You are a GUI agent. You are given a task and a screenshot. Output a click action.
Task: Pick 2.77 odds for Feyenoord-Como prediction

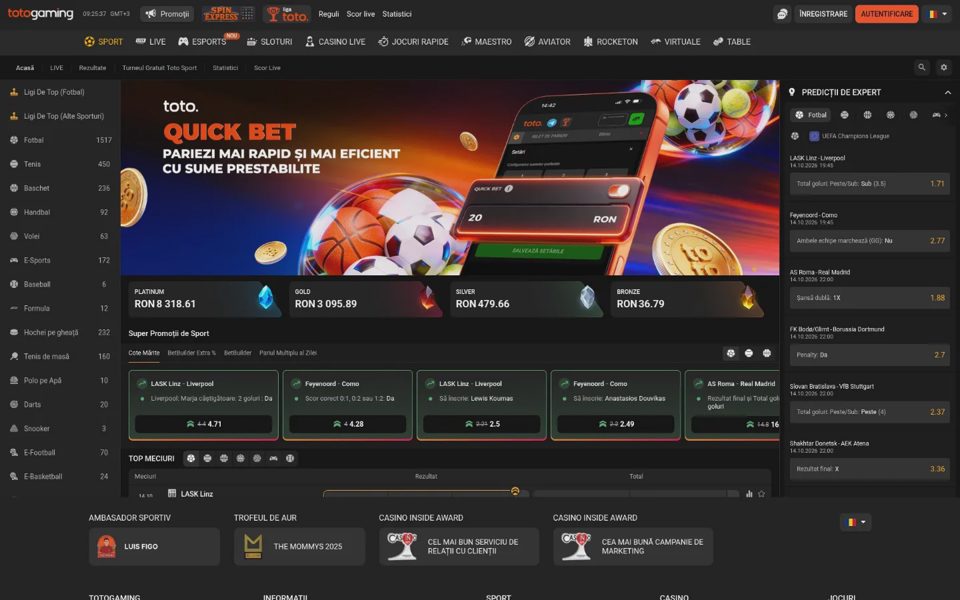pyautogui.click(x=869, y=241)
